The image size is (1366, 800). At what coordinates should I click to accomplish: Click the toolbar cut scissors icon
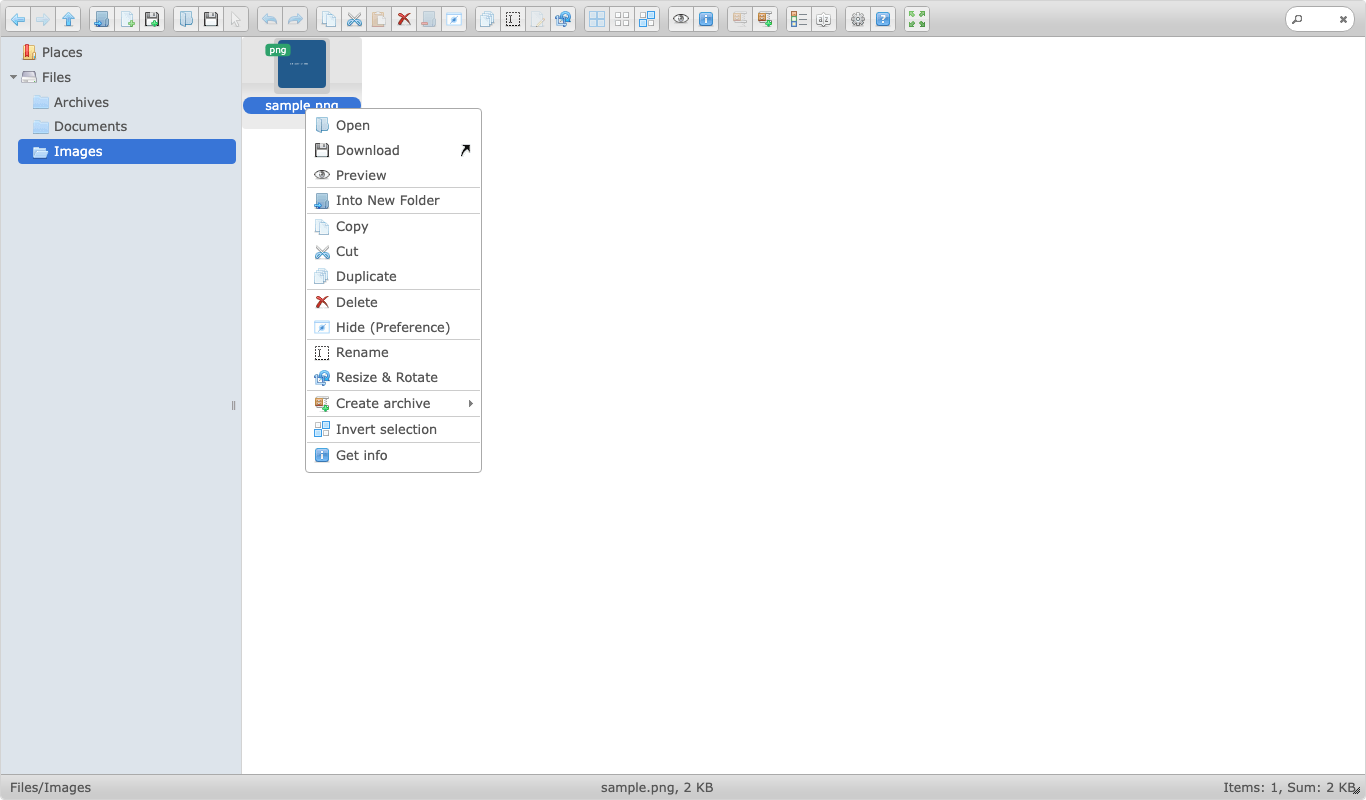click(x=354, y=19)
